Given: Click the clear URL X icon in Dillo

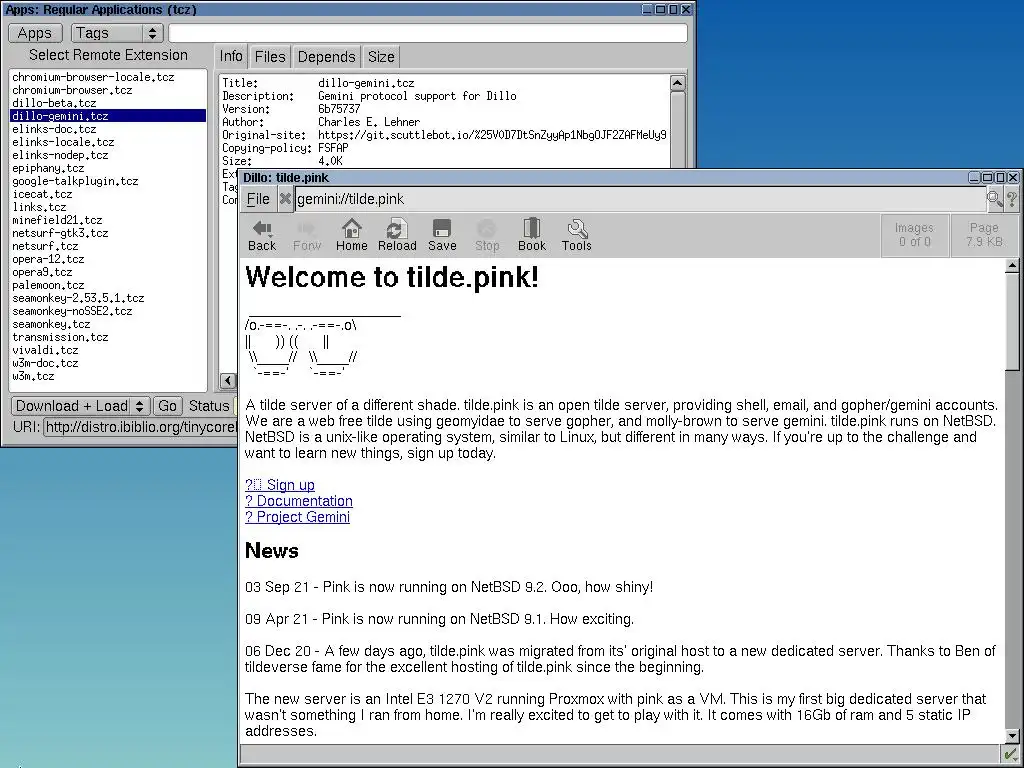Looking at the screenshot, I should tap(285, 199).
